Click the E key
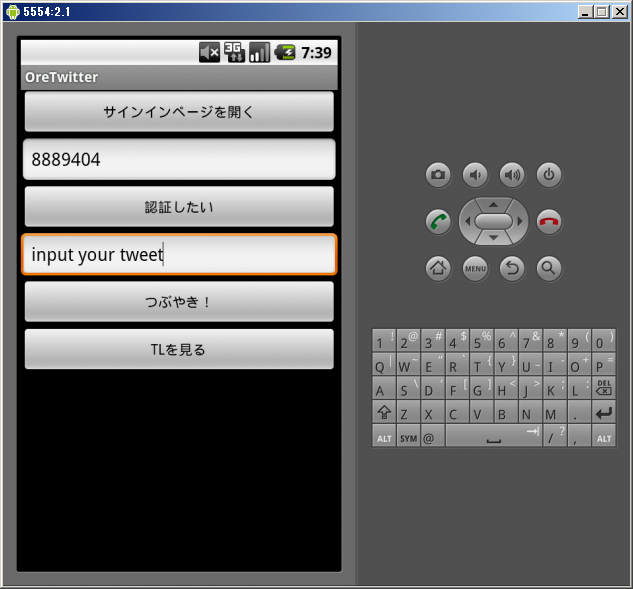Image resolution: width=633 pixels, height=589 pixels. tap(433, 365)
